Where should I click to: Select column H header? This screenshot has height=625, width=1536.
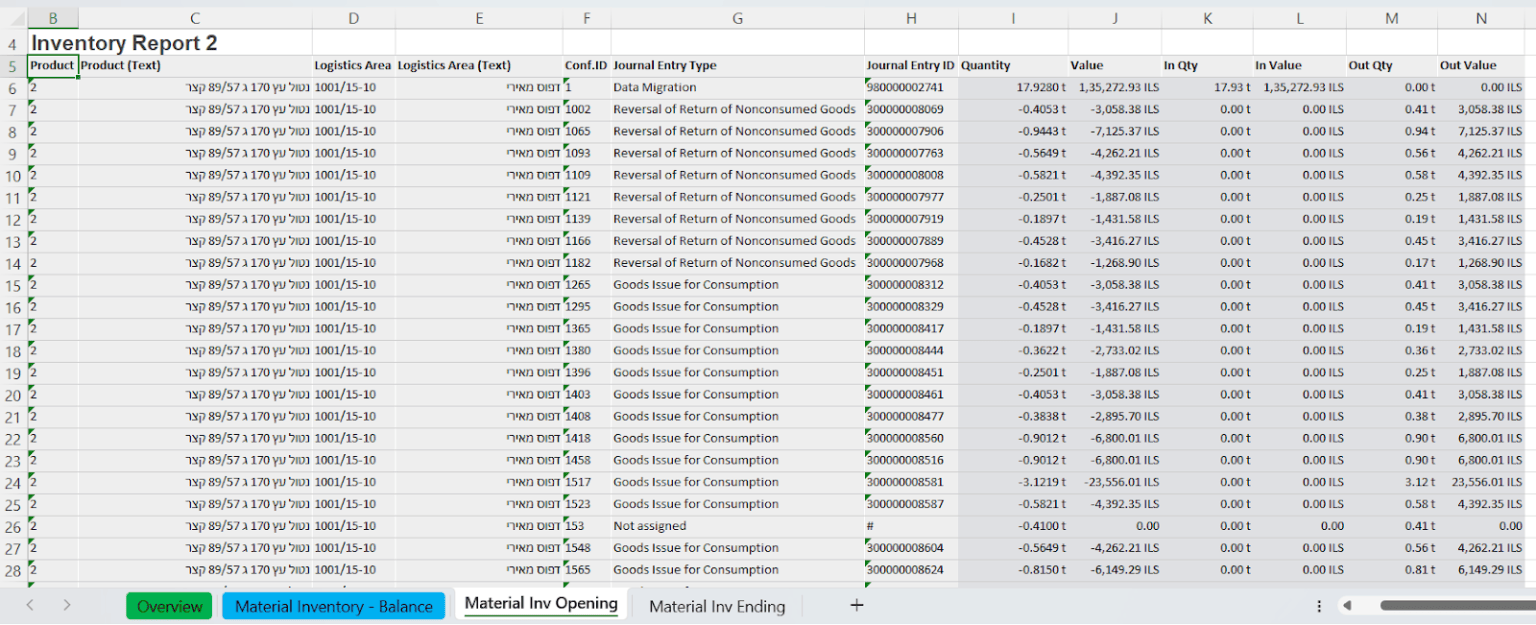(911, 18)
